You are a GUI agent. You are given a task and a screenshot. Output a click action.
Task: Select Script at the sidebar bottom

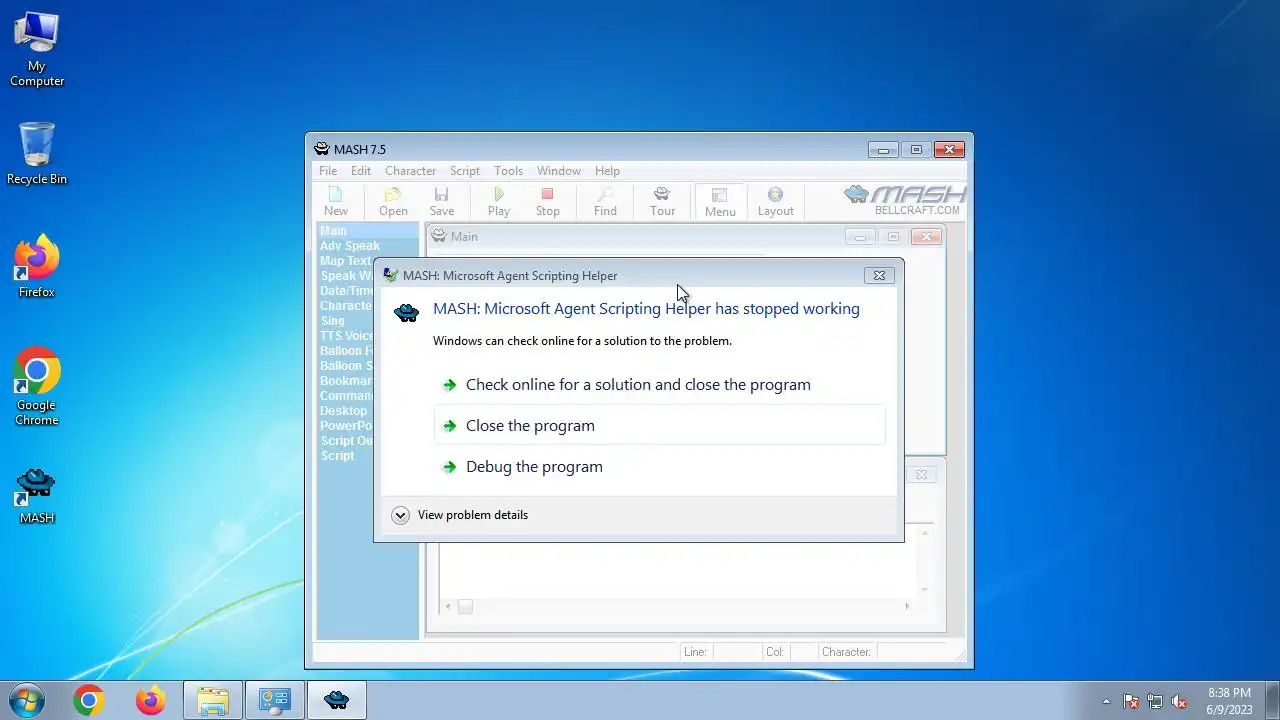(x=337, y=456)
